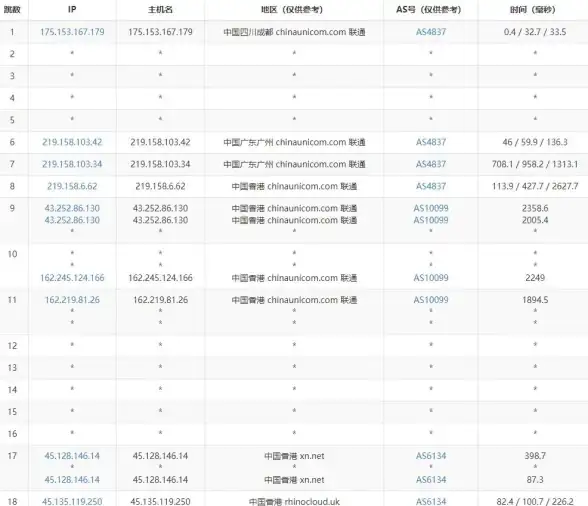Click AS10099 link in hop 10 row
The image size is (588, 506).
[x=431, y=278]
